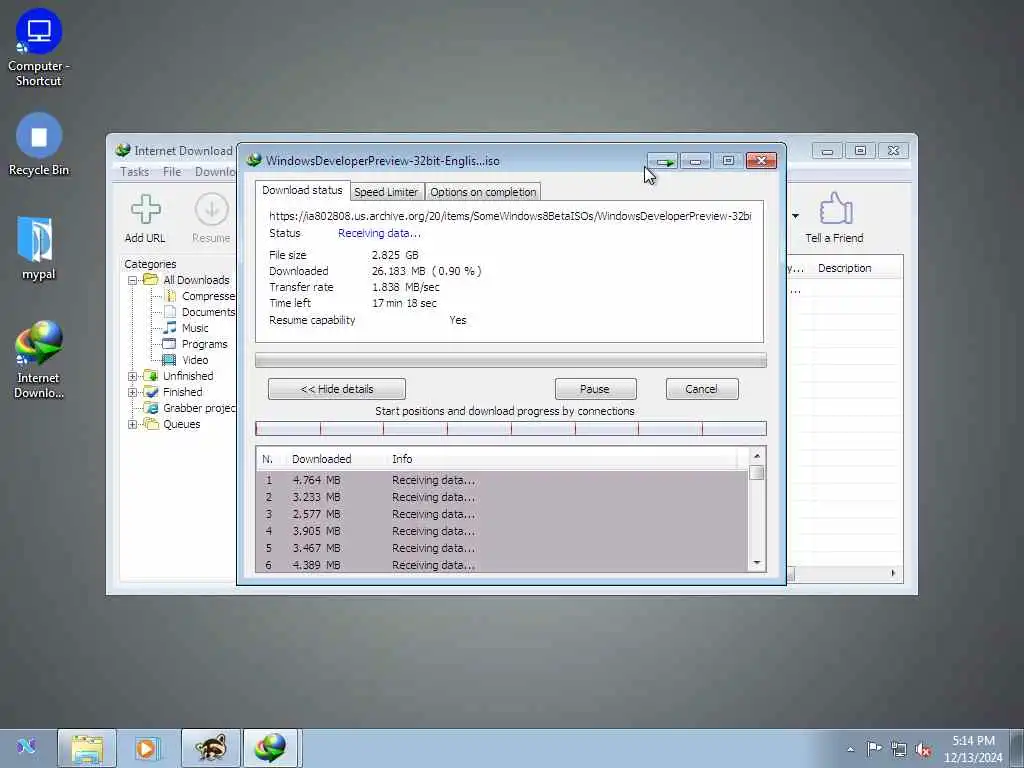This screenshot has width=1024, height=768.
Task: Open the Options on completion tab
Action: click(x=483, y=192)
